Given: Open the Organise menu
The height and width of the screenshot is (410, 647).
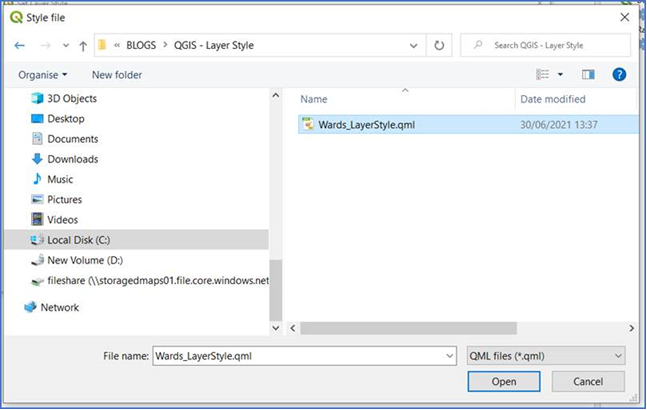Looking at the screenshot, I should tap(43, 75).
